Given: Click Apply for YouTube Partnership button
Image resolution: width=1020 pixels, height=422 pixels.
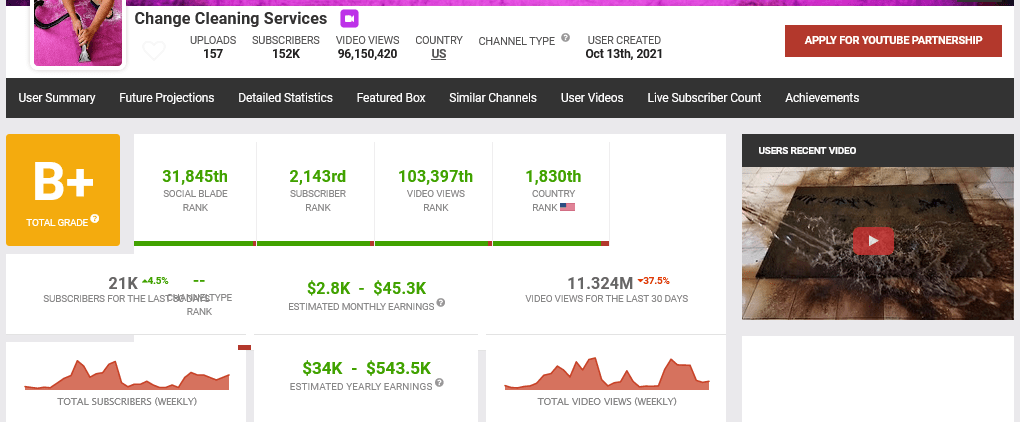Looking at the screenshot, I should [x=893, y=40].
